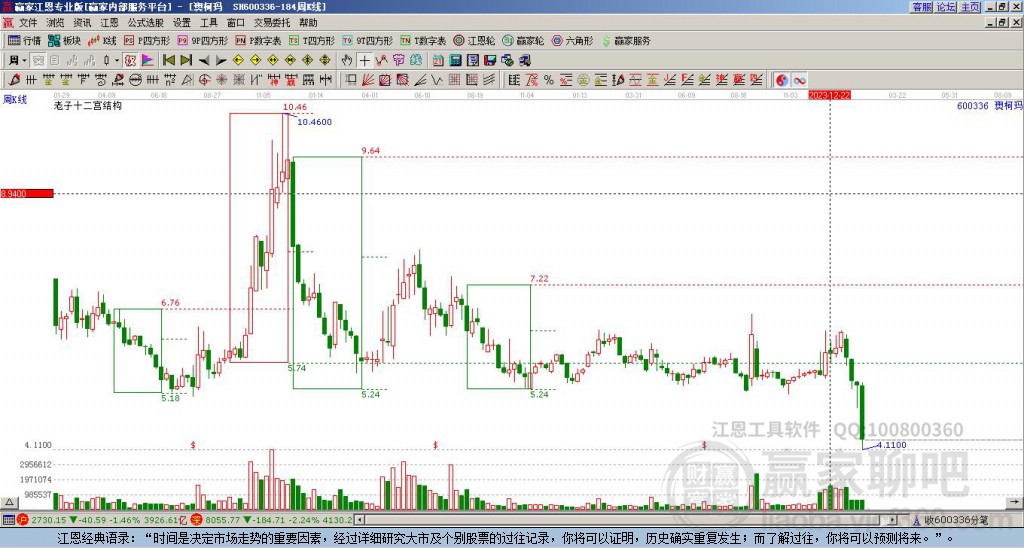This screenshot has width=1024, height=548.
Task: Select the angle line tool
Action: pos(420,80)
